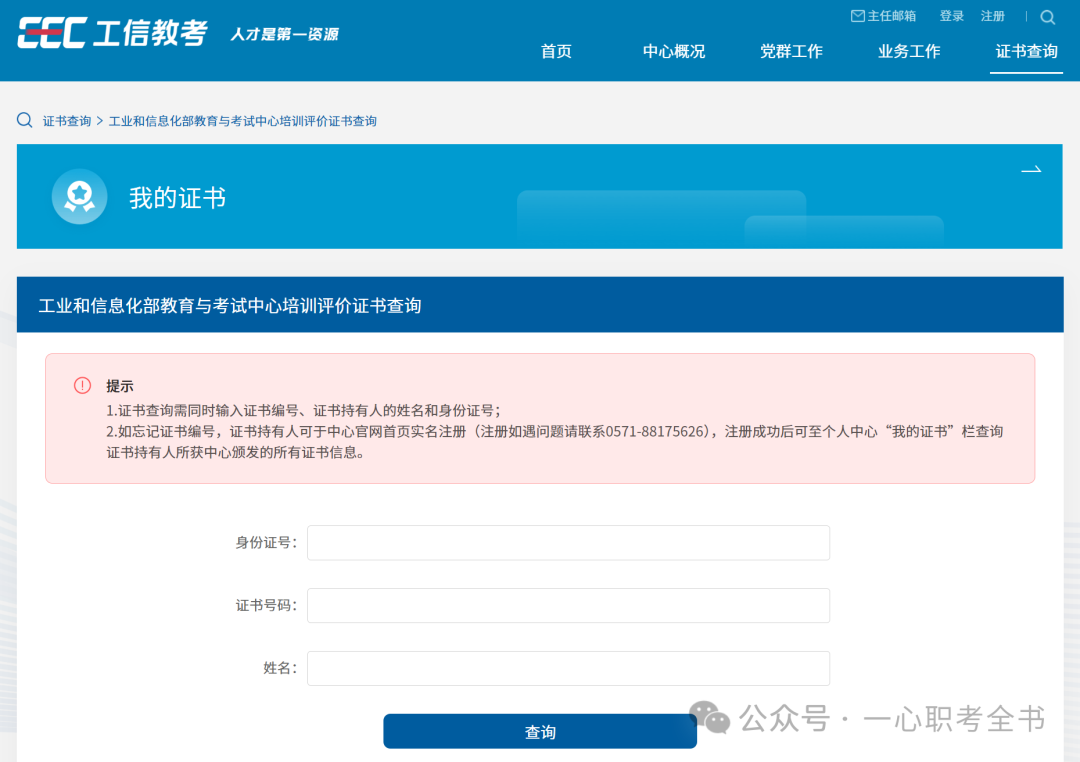
Task: Click the 证书查询 breadcrumb link
Action: (x=67, y=121)
